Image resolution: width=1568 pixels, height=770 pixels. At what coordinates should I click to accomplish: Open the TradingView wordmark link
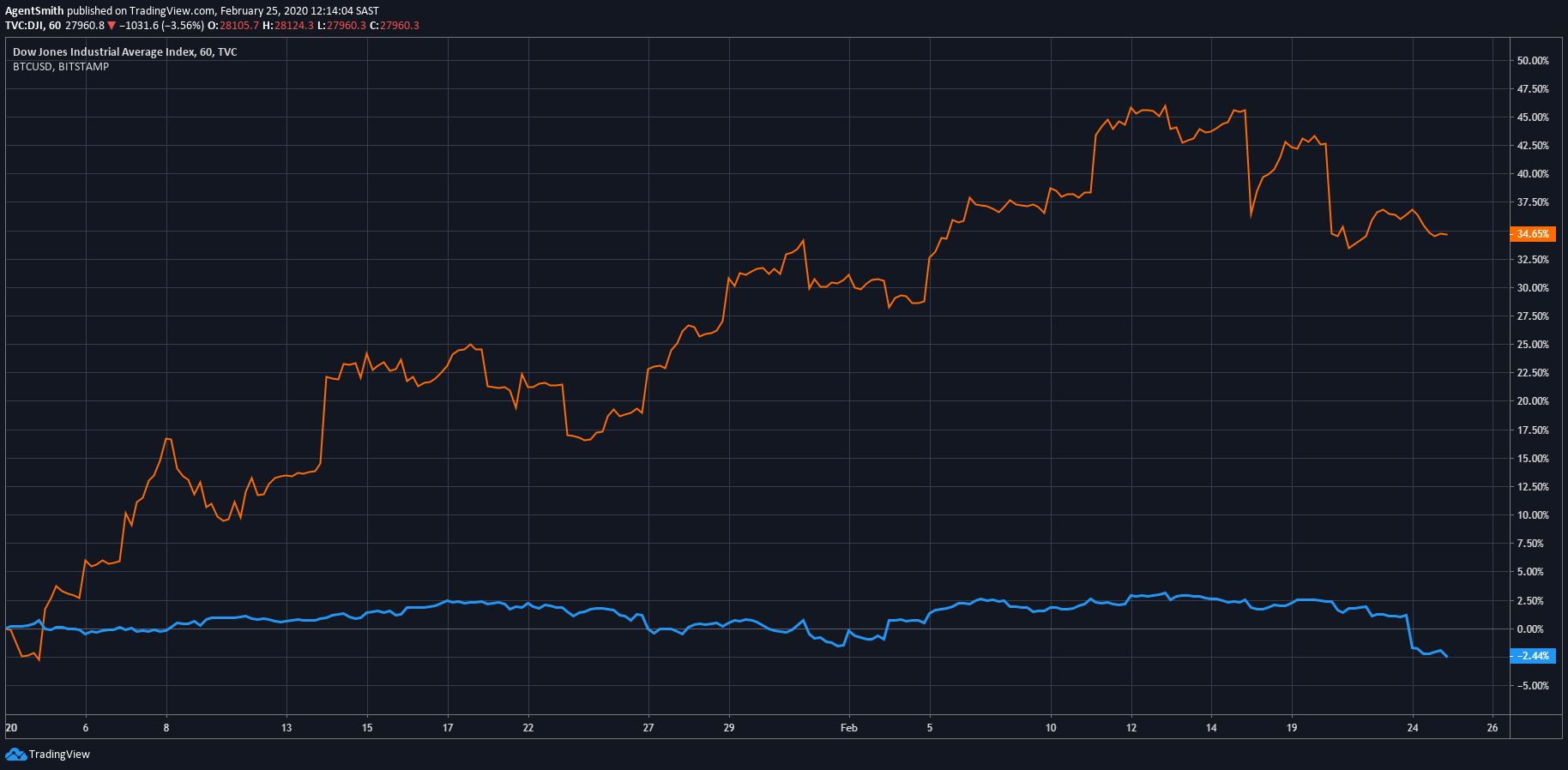(x=59, y=755)
